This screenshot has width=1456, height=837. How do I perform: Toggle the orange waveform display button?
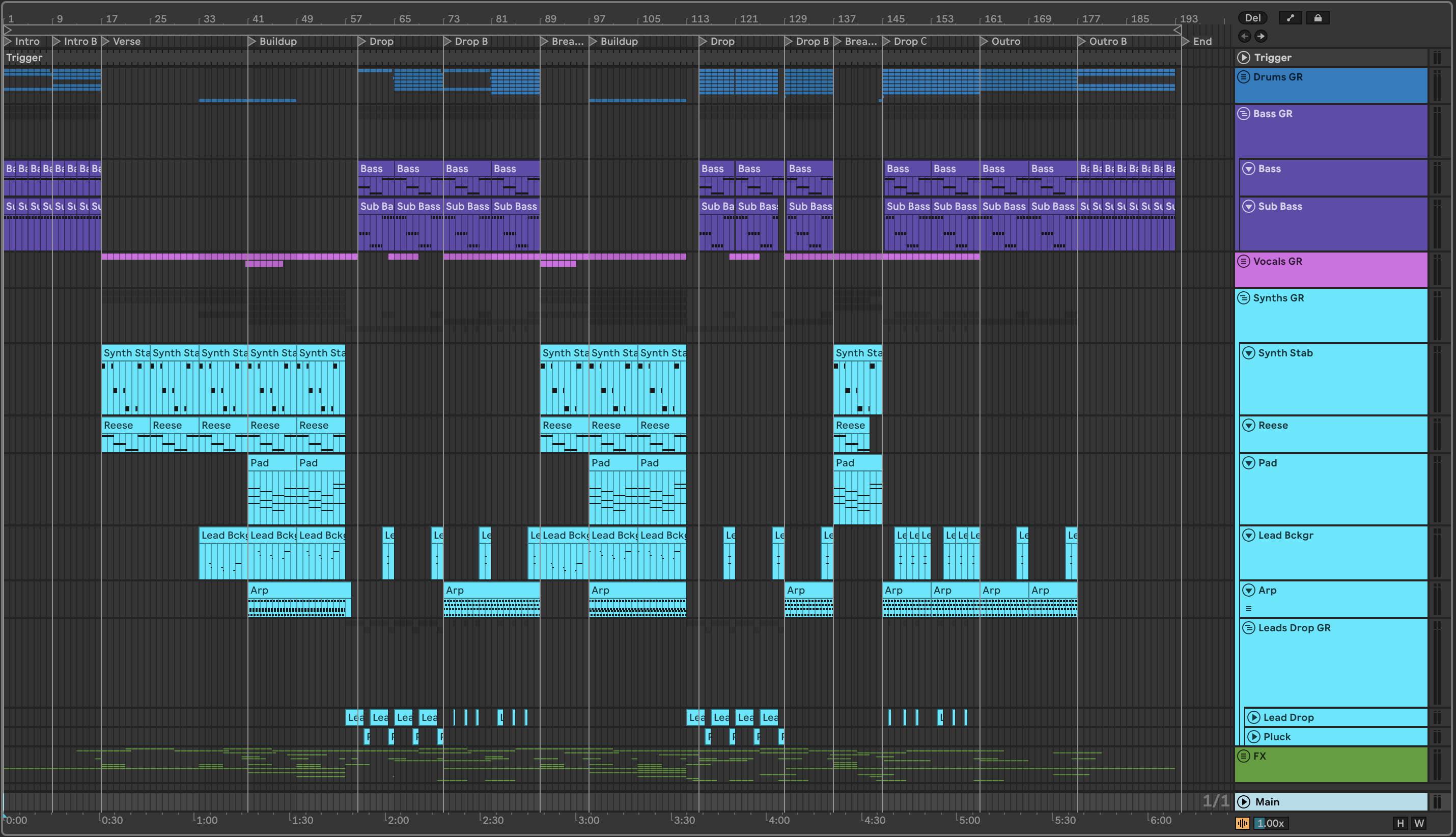1242,823
